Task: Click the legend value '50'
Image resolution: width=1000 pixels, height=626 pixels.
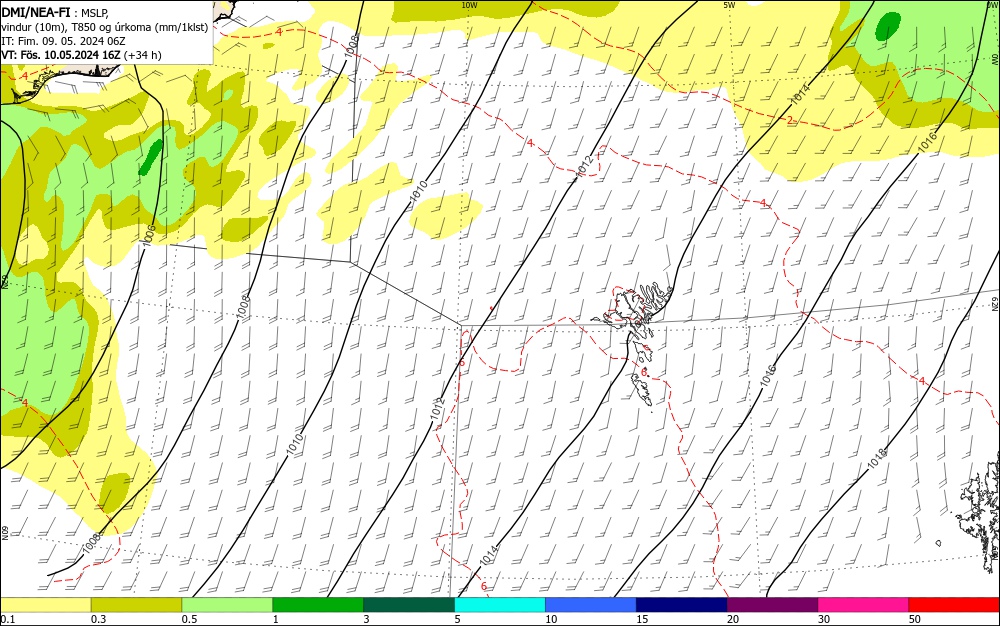Action: coord(915,619)
